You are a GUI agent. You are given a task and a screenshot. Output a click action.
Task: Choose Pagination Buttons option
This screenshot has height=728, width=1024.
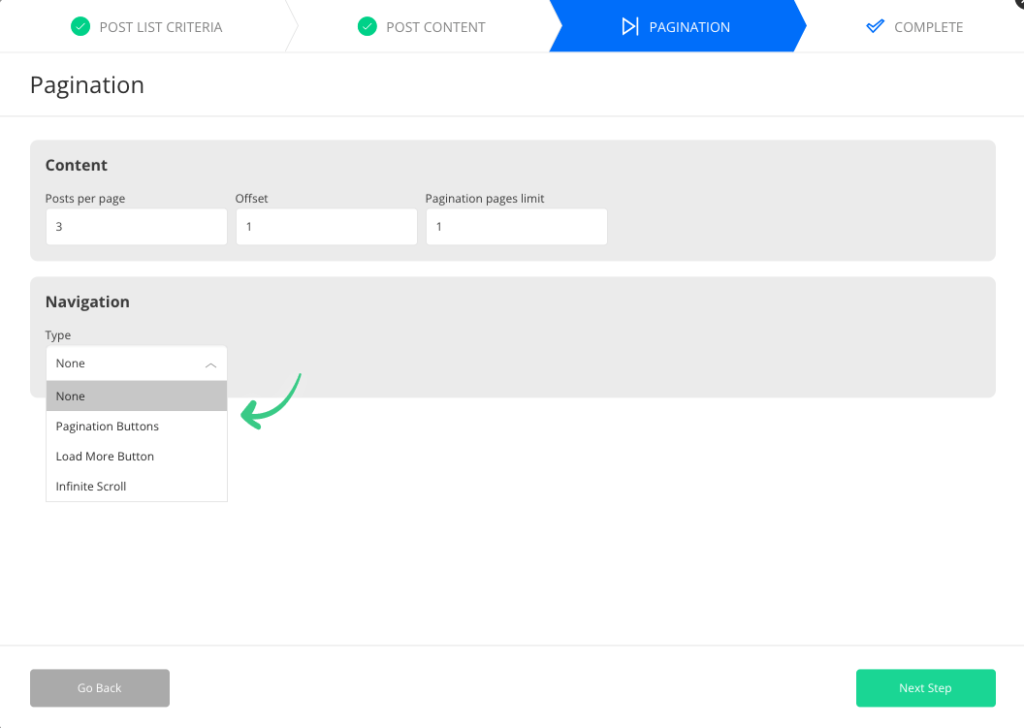[136, 426]
